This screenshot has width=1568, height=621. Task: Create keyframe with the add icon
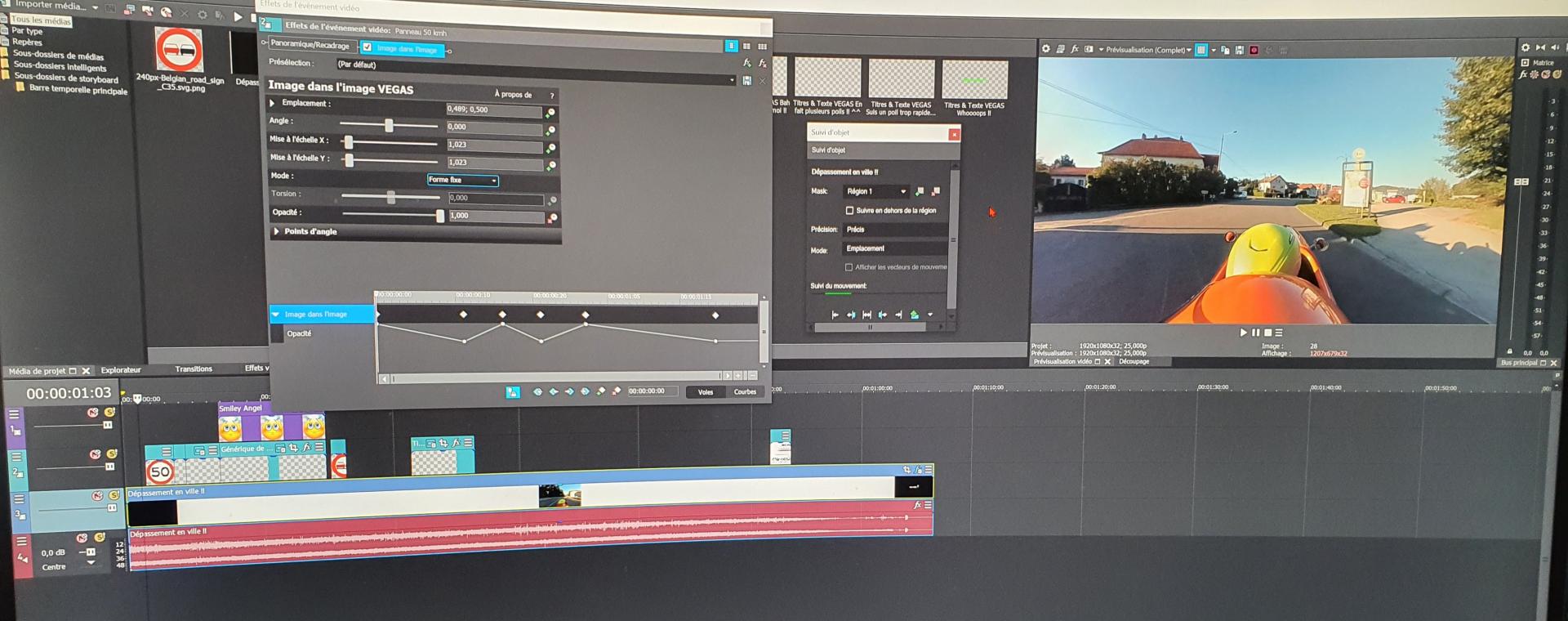[x=601, y=391]
